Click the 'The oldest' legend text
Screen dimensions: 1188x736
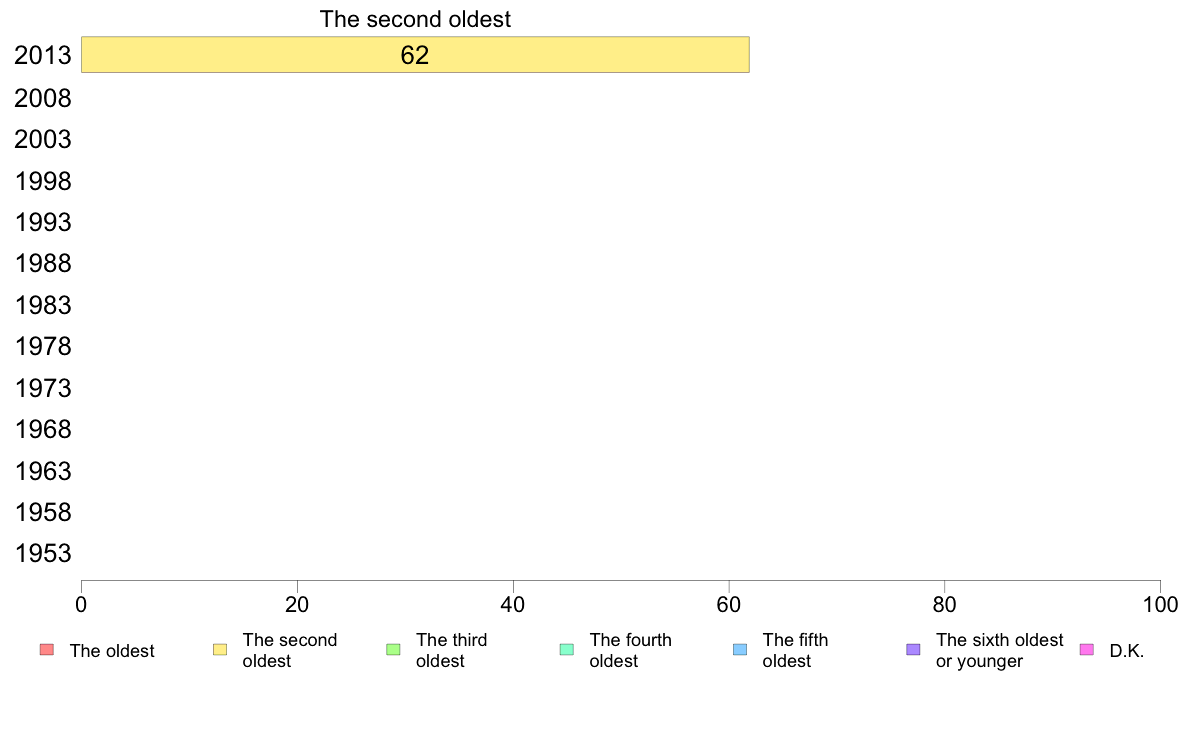pos(112,651)
